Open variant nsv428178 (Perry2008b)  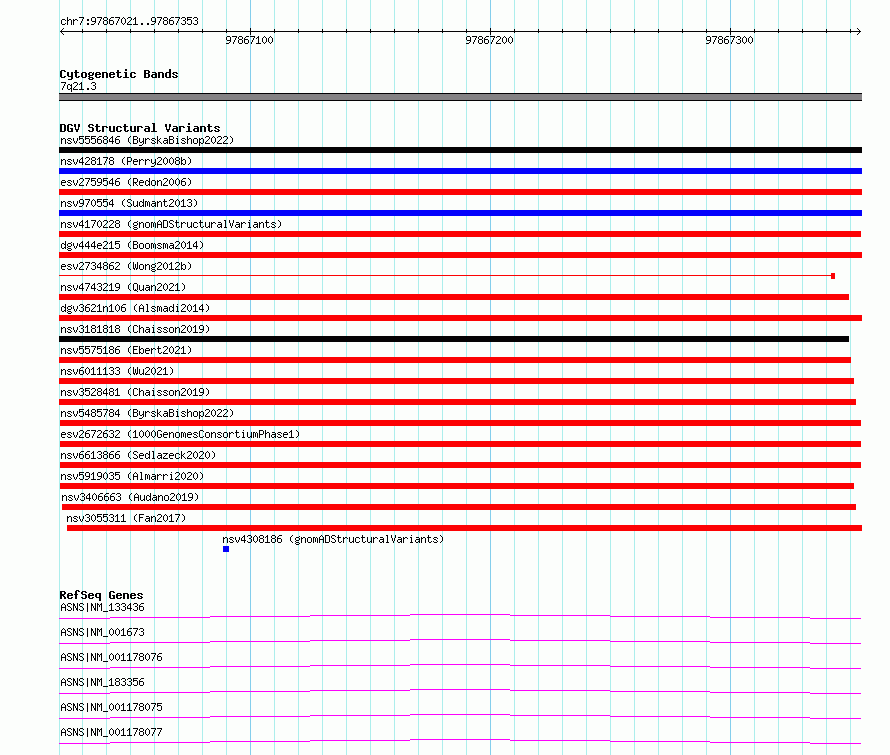[x=126, y=161]
